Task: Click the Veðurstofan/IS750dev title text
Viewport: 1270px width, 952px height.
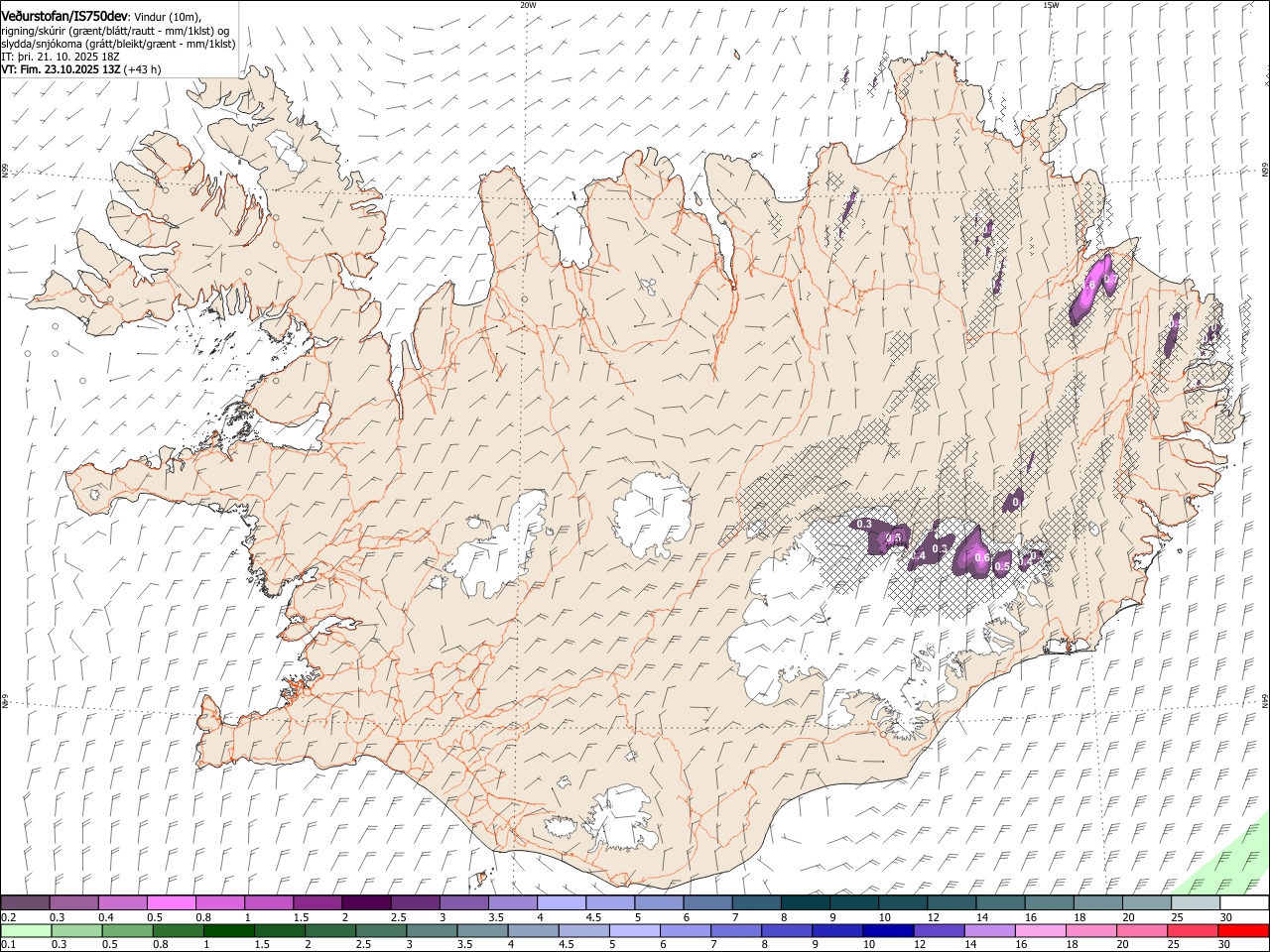Action: point(64,15)
